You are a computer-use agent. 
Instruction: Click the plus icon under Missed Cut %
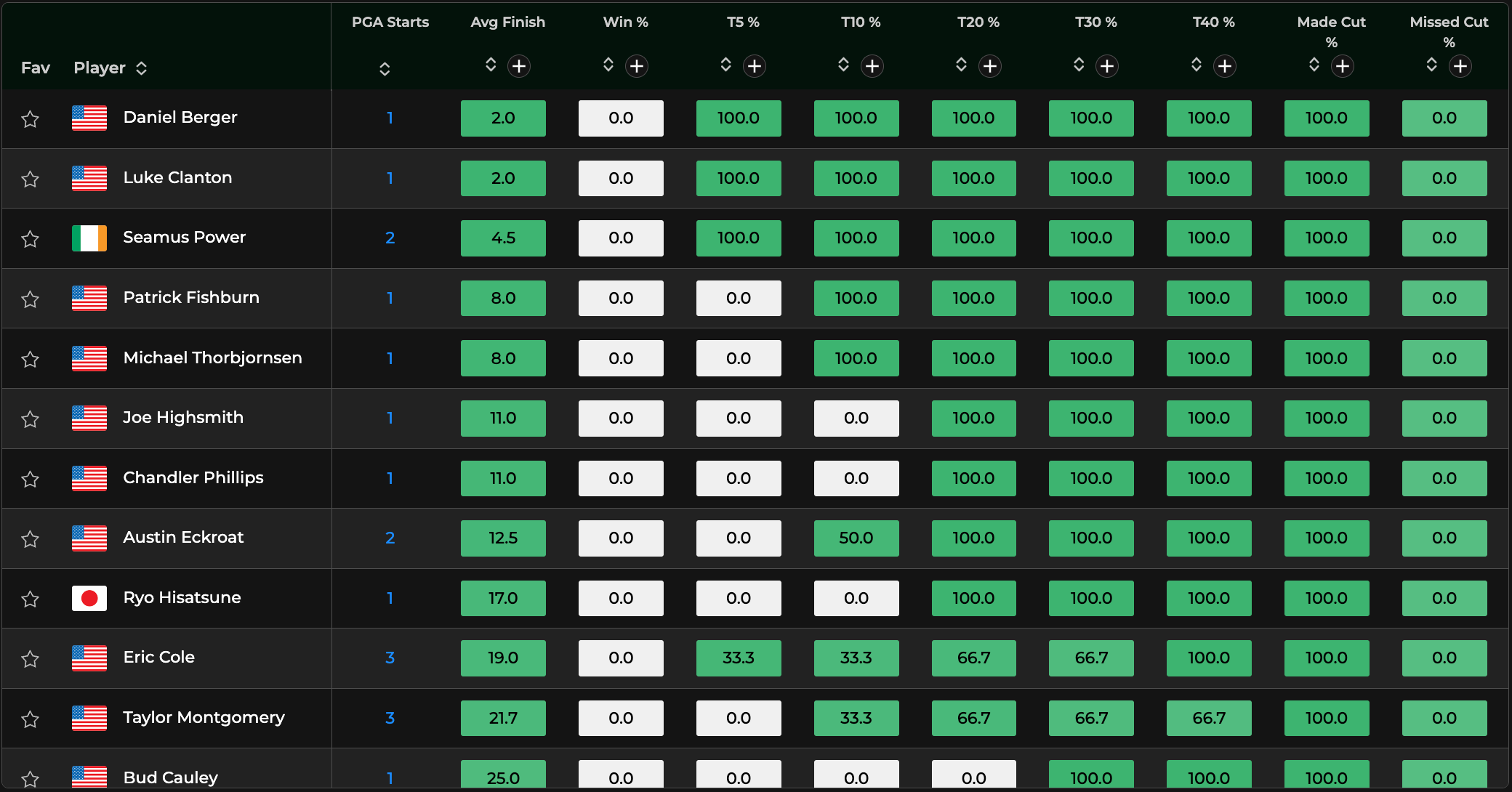[1460, 66]
